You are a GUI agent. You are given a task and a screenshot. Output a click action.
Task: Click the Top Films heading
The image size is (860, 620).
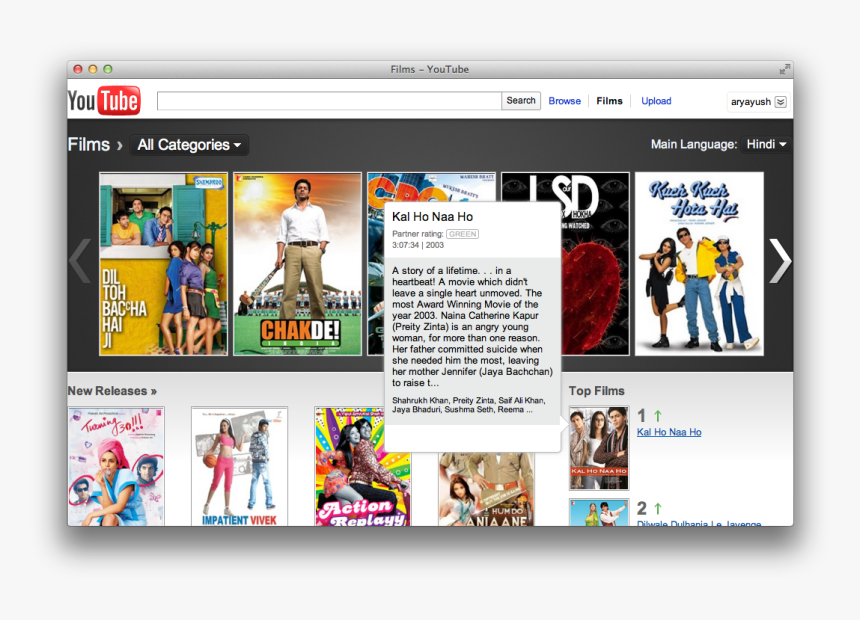coord(597,391)
